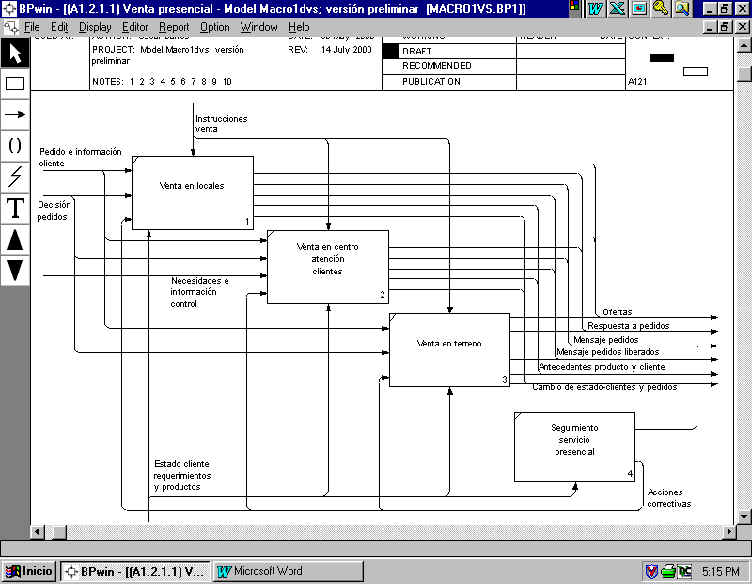Click Cambio de estado clientes y pedidos
Viewport: 752px width, 584px height.
tap(605, 387)
